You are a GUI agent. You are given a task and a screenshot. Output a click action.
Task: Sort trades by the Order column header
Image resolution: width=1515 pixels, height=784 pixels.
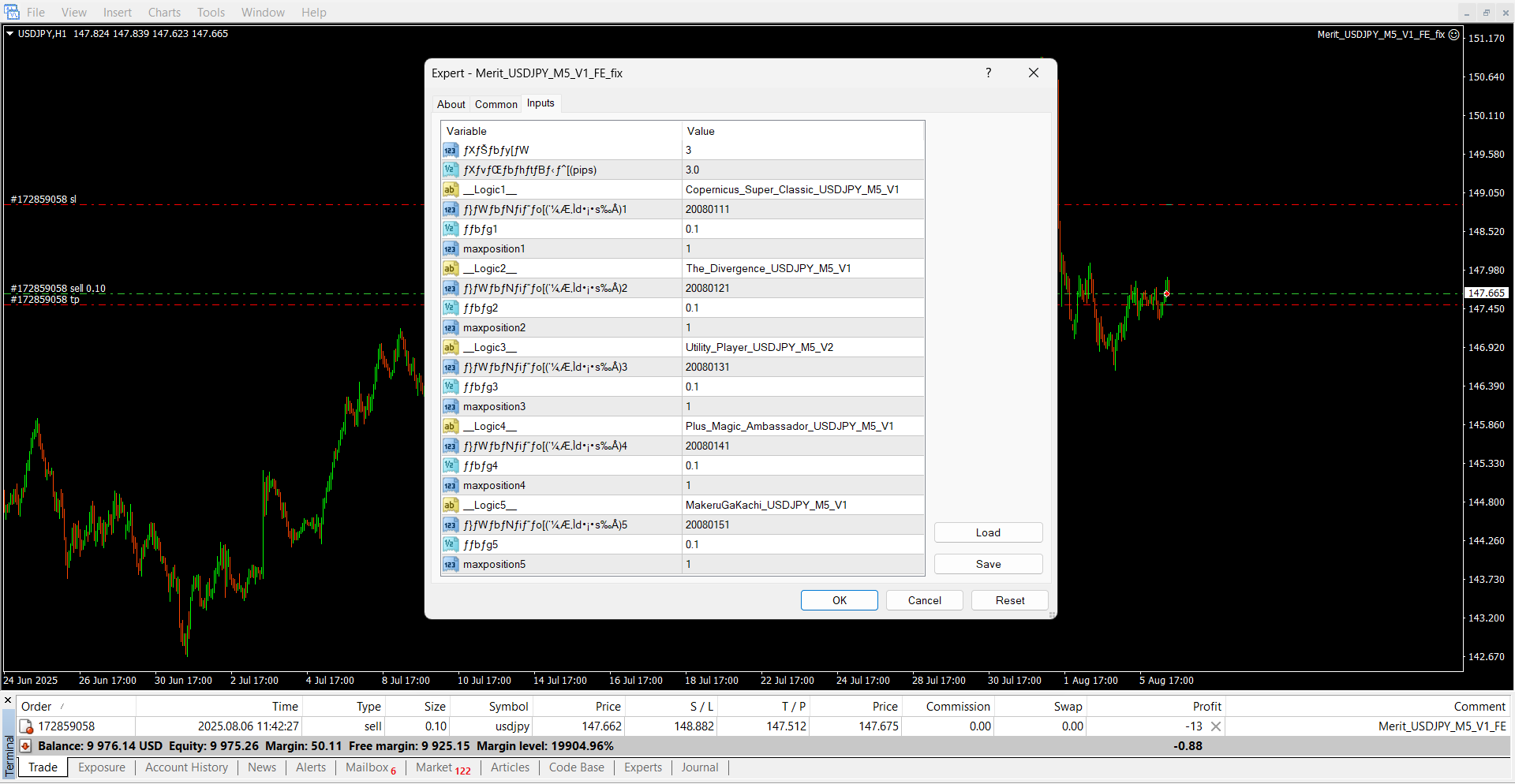(36, 707)
